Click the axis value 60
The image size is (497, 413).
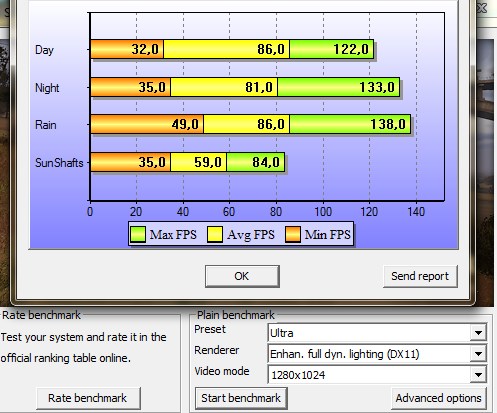[x=229, y=212]
